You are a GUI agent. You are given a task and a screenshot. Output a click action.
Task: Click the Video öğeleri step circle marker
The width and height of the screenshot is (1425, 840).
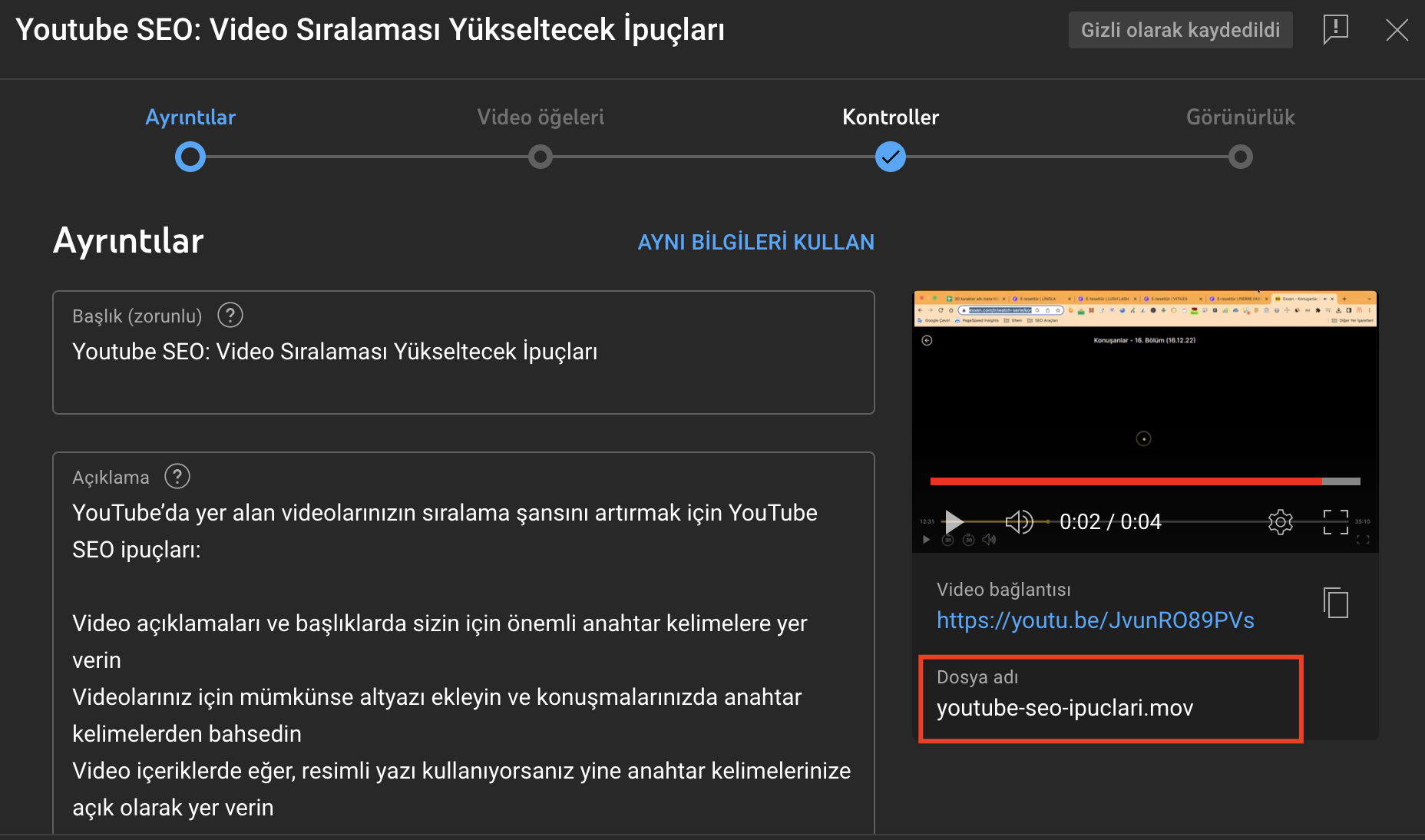pos(541,157)
